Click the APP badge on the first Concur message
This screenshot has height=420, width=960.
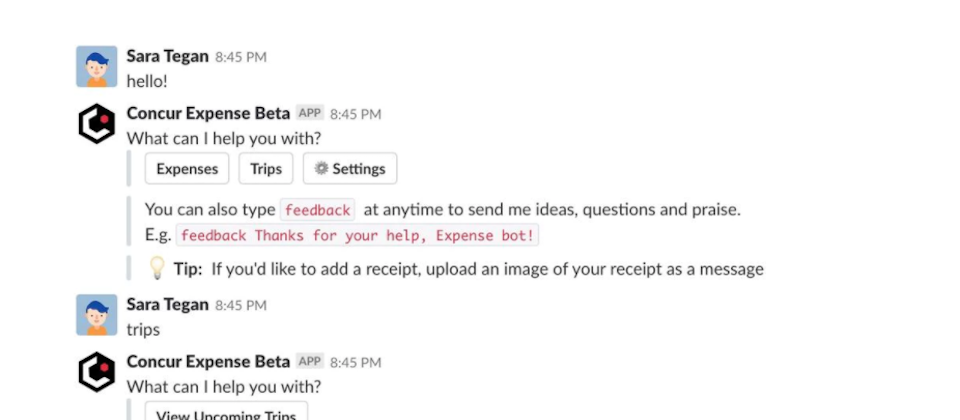pos(310,113)
